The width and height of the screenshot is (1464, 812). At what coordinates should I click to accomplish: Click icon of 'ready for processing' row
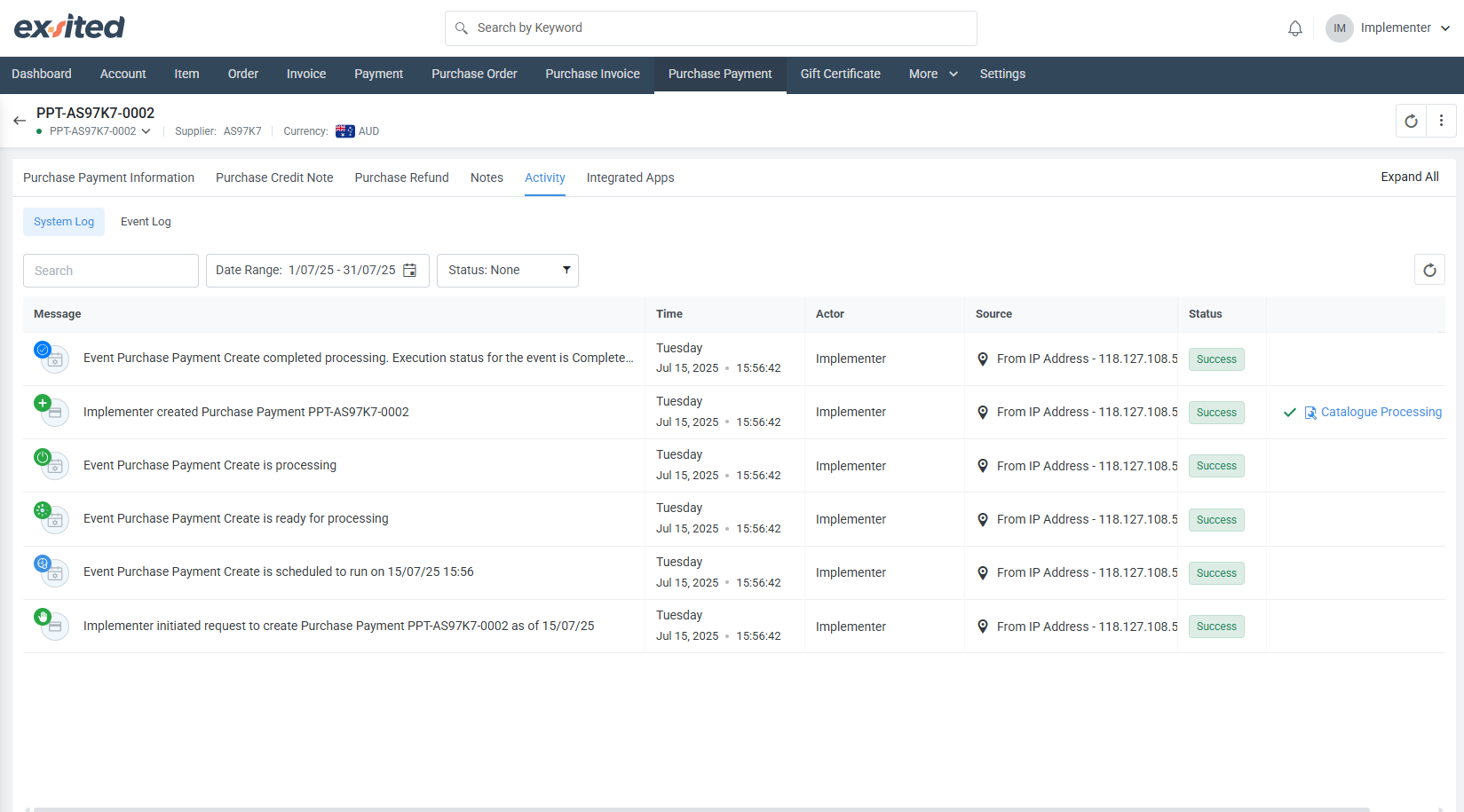50,517
